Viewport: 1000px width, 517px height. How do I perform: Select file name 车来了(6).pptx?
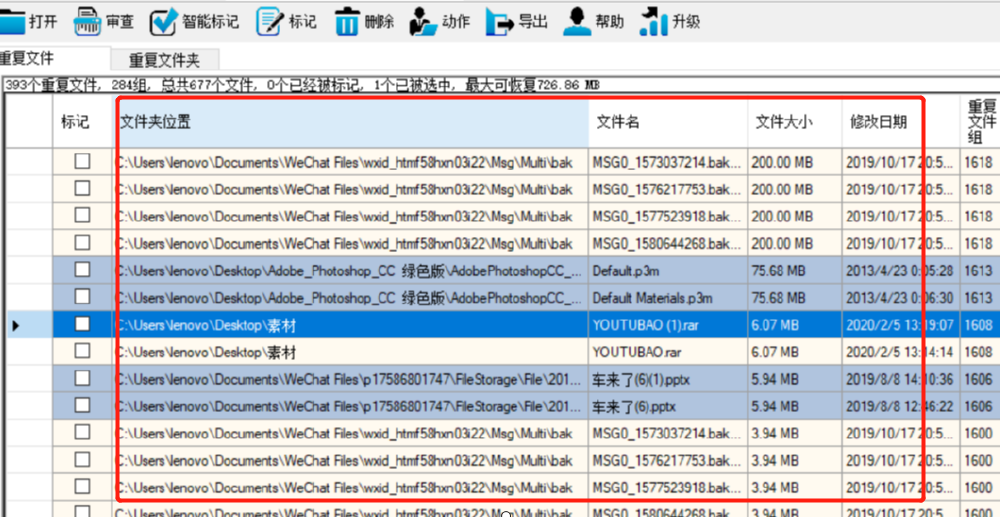pos(634,407)
